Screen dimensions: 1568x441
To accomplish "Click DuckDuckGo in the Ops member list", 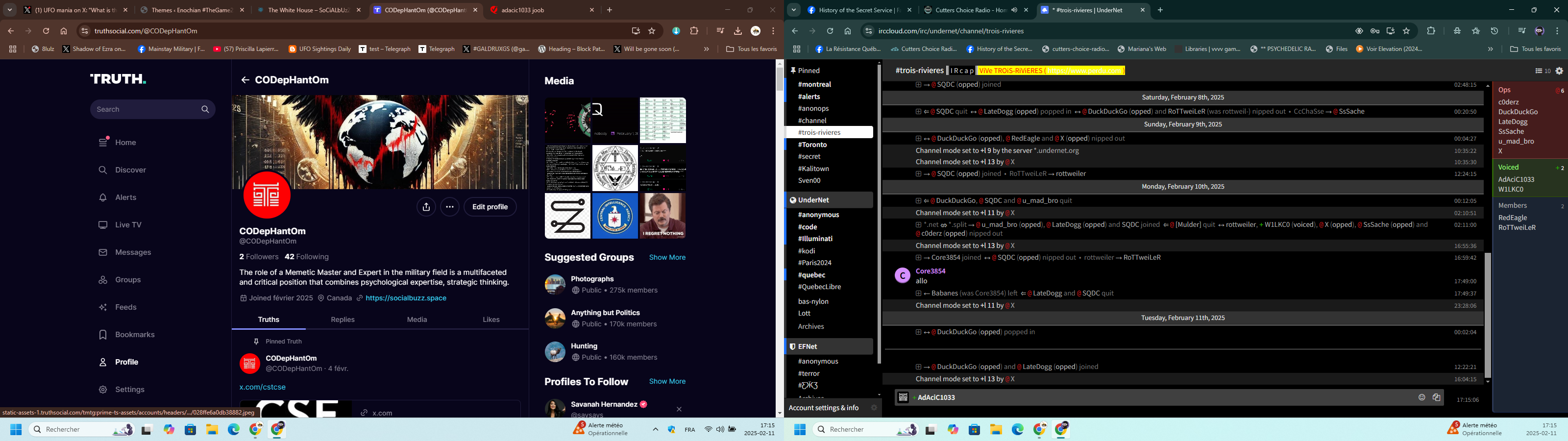I will [1518, 112].
